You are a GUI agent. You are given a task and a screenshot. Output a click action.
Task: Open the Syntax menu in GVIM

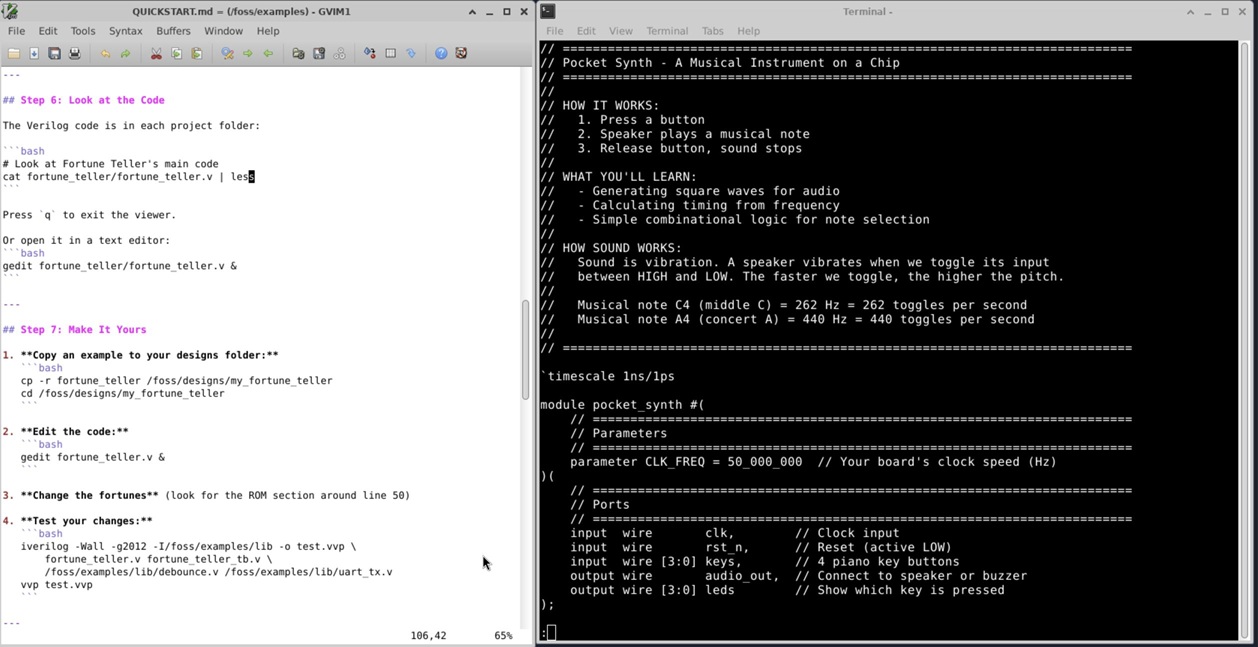pos(125,31)
